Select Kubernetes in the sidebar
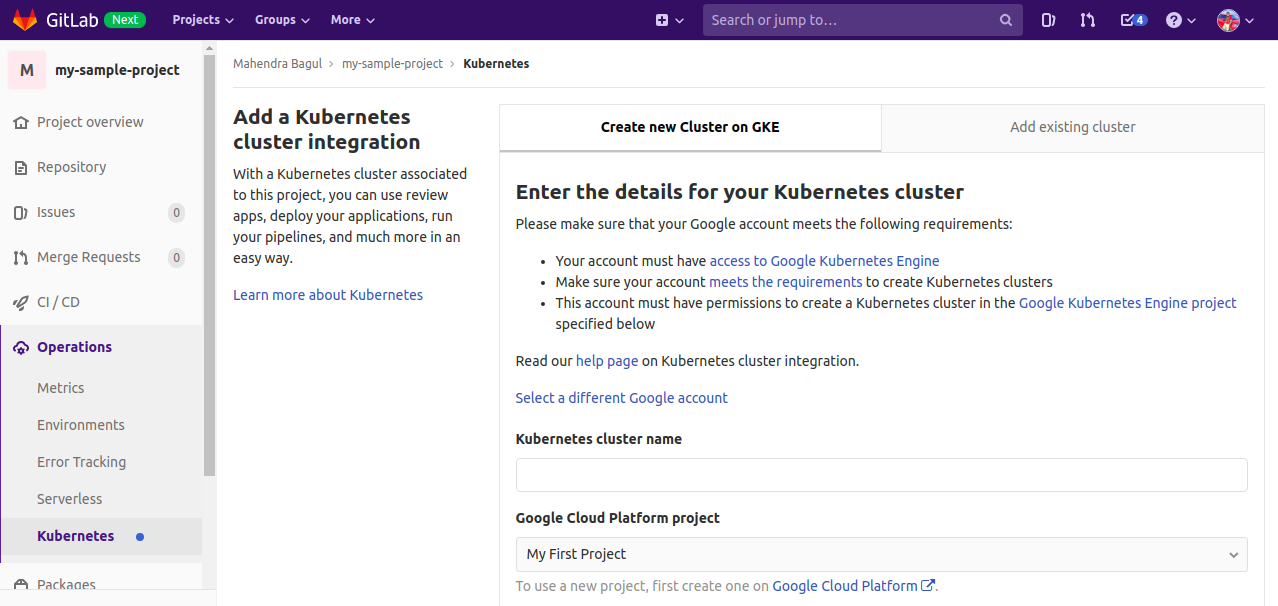The image size is (1278, 606). click(x=75, y=536)
